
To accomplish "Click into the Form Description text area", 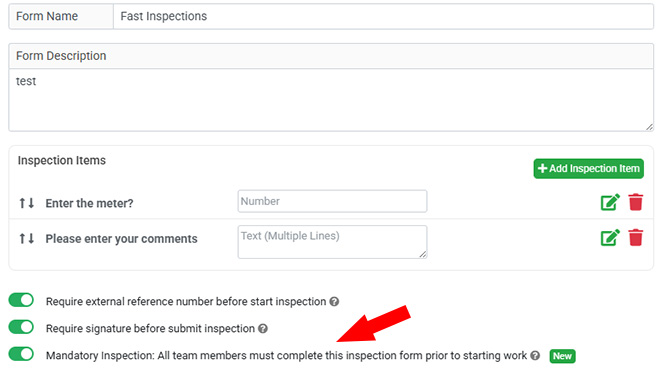I will 331,100.
